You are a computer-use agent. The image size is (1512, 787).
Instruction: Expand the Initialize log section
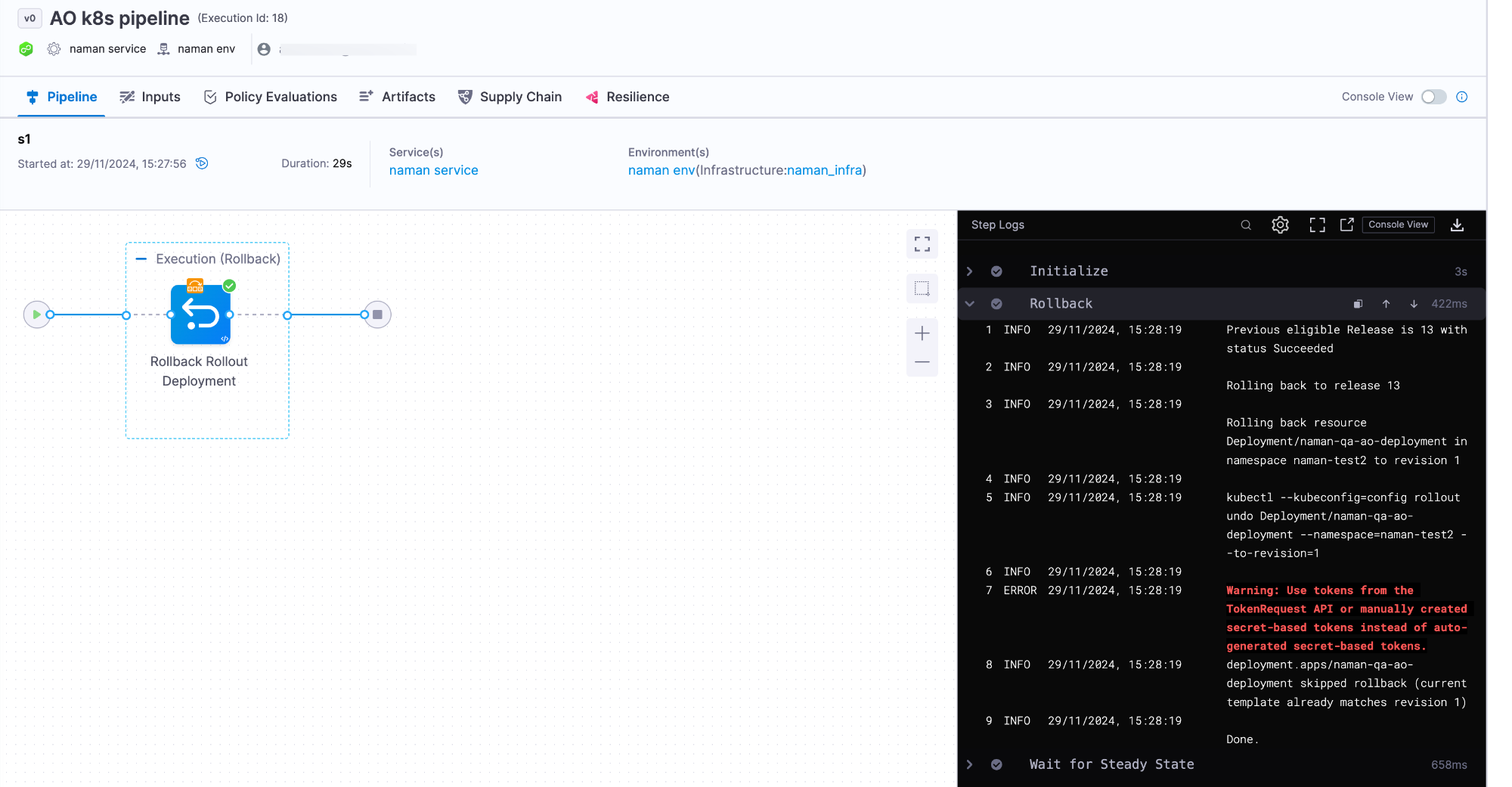[x=970, y=271]
